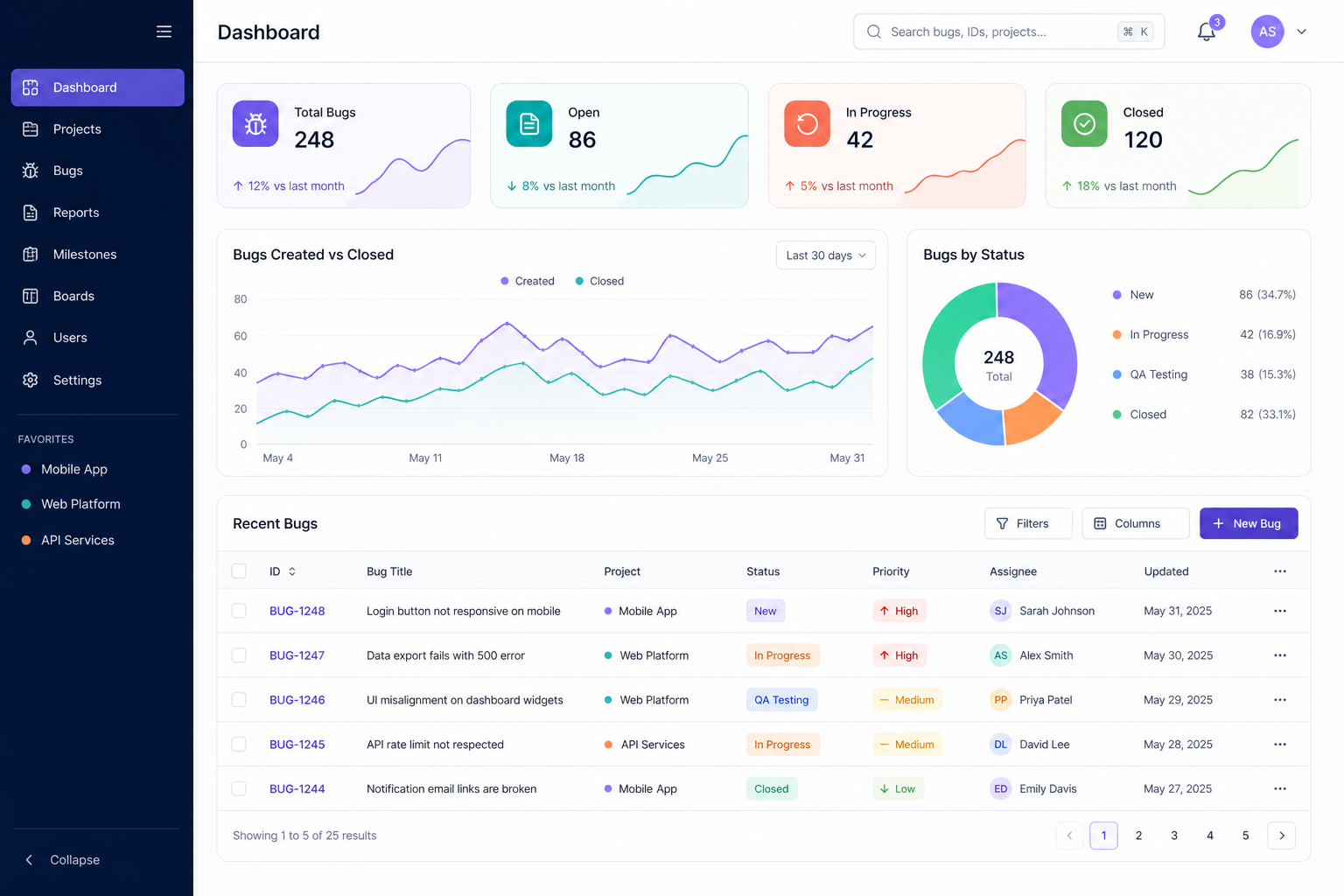Check the BUG-1244 row checkbox

[239, 788]
